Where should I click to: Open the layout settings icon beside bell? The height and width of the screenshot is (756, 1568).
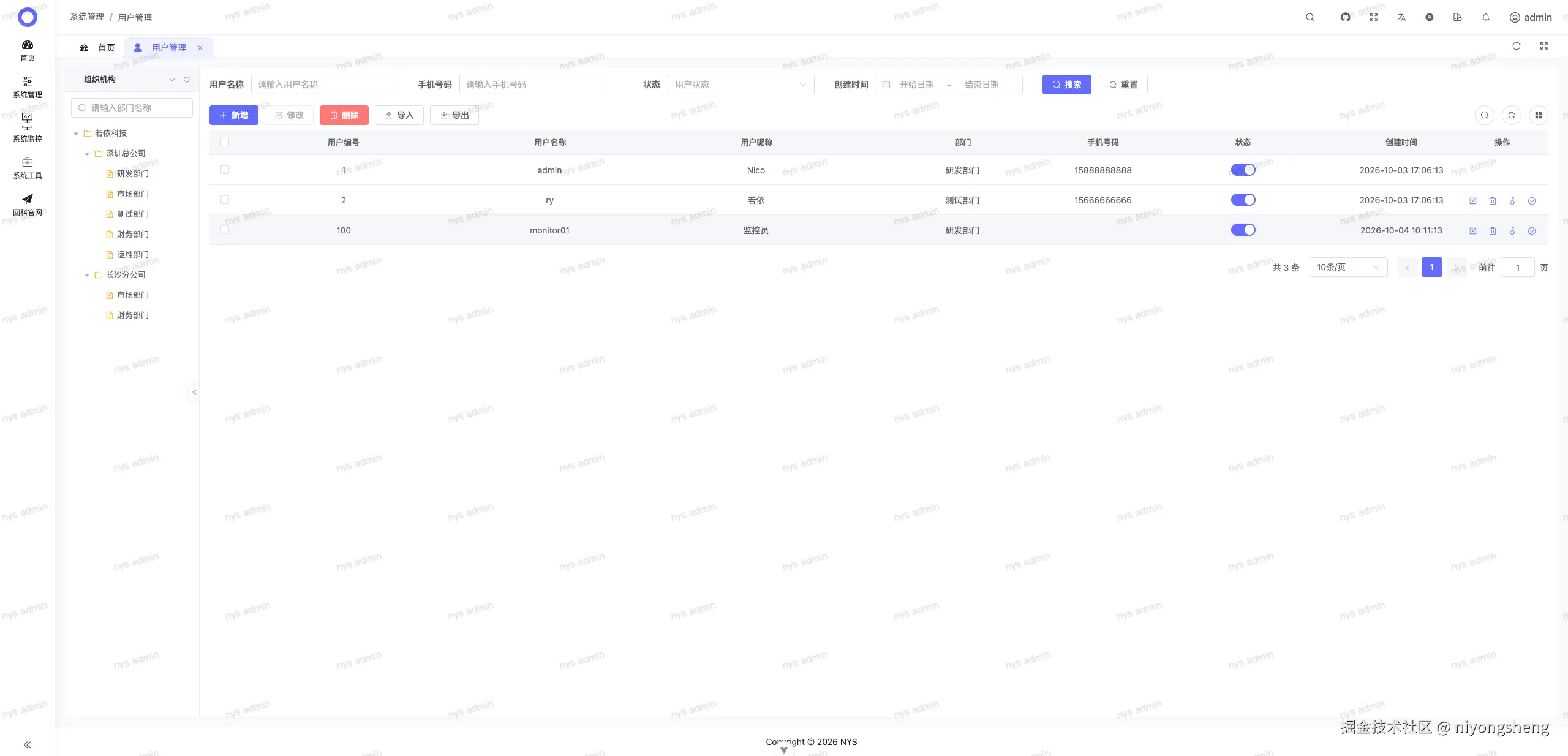(x=1457, y=17)
